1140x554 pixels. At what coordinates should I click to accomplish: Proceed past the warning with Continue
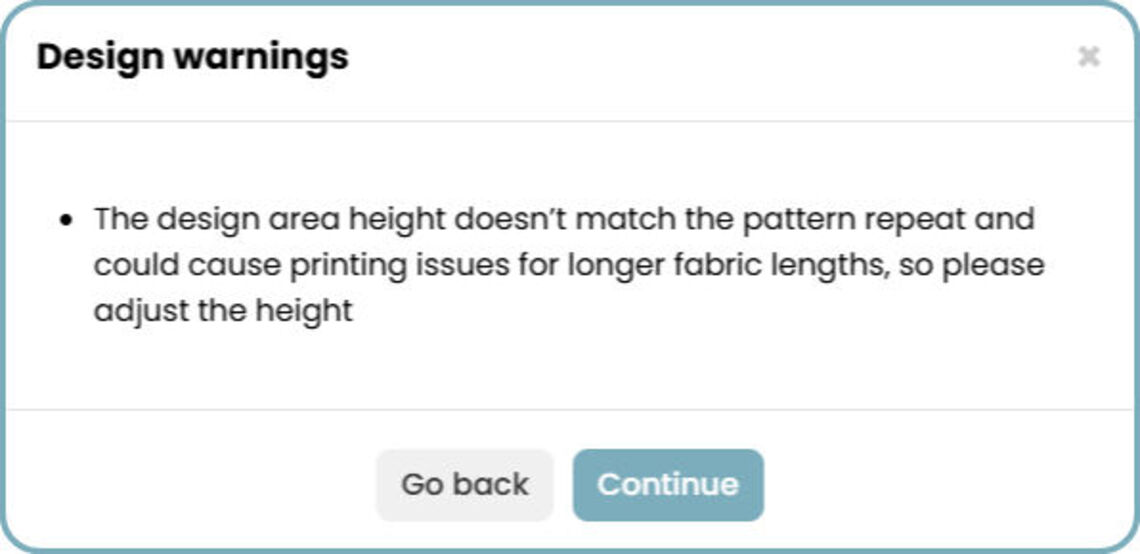pyautogui.click(x=667, y=485)
